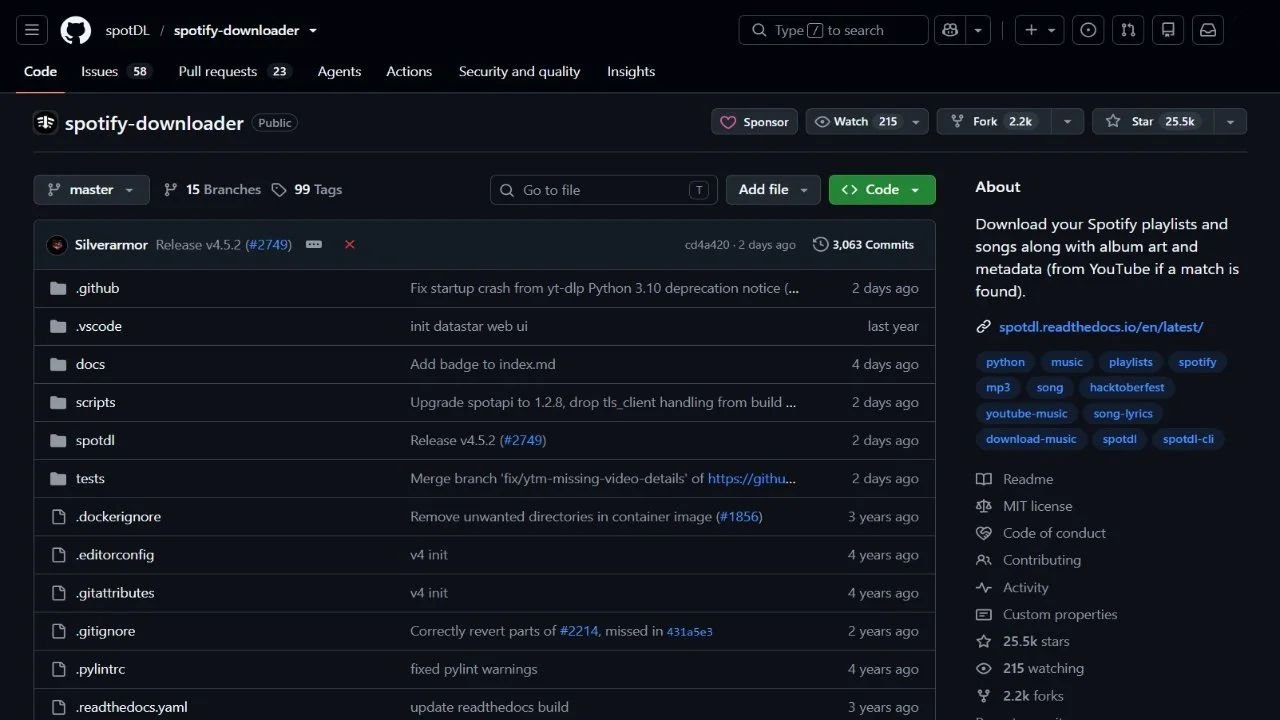Switch to the Insights tab
This screenshot has width=1280, height=720.
(631, 72)
